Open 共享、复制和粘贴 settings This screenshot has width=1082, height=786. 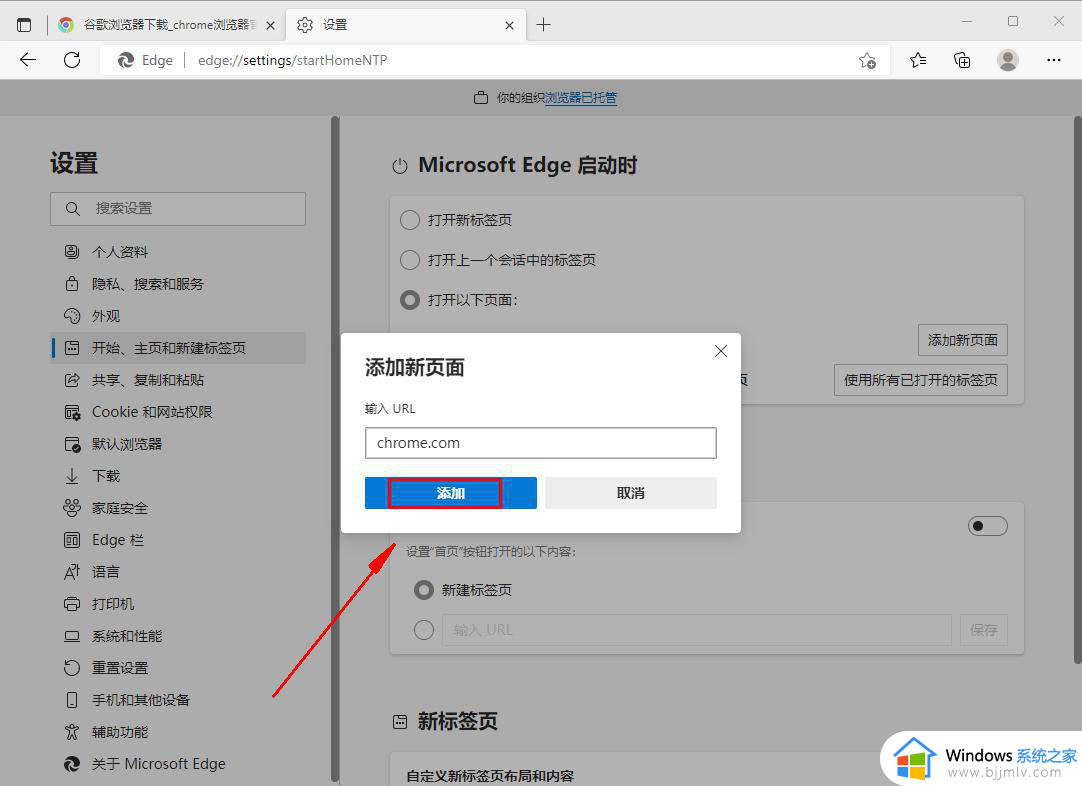pyautogui.click(x=178, y=380)
